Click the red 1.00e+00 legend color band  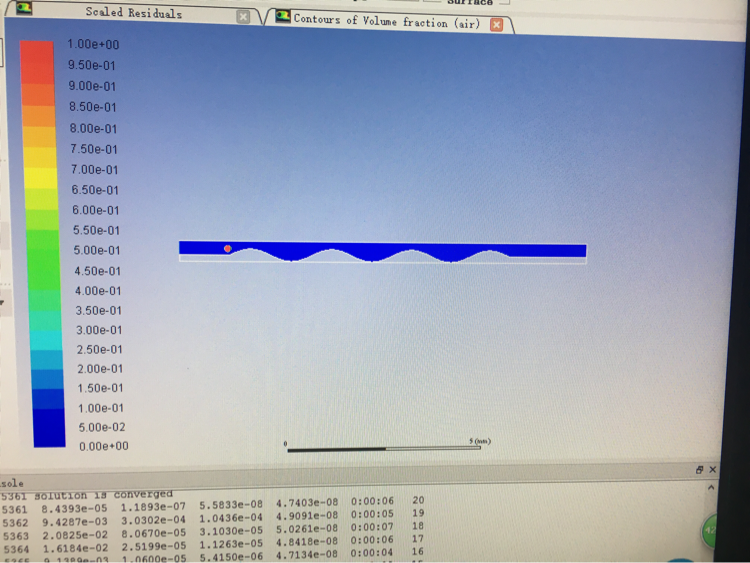pyautogui.click(x=37, y=53)
